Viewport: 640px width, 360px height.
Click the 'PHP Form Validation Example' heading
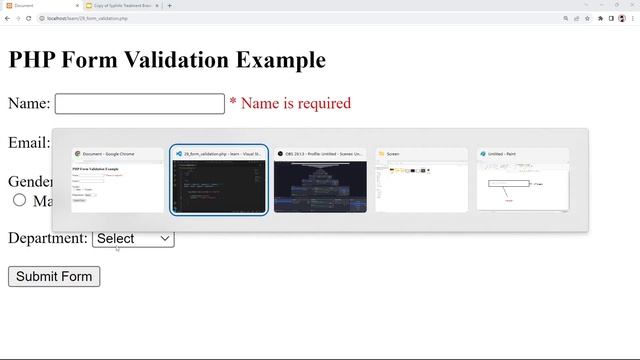click(x=167, y=60)
